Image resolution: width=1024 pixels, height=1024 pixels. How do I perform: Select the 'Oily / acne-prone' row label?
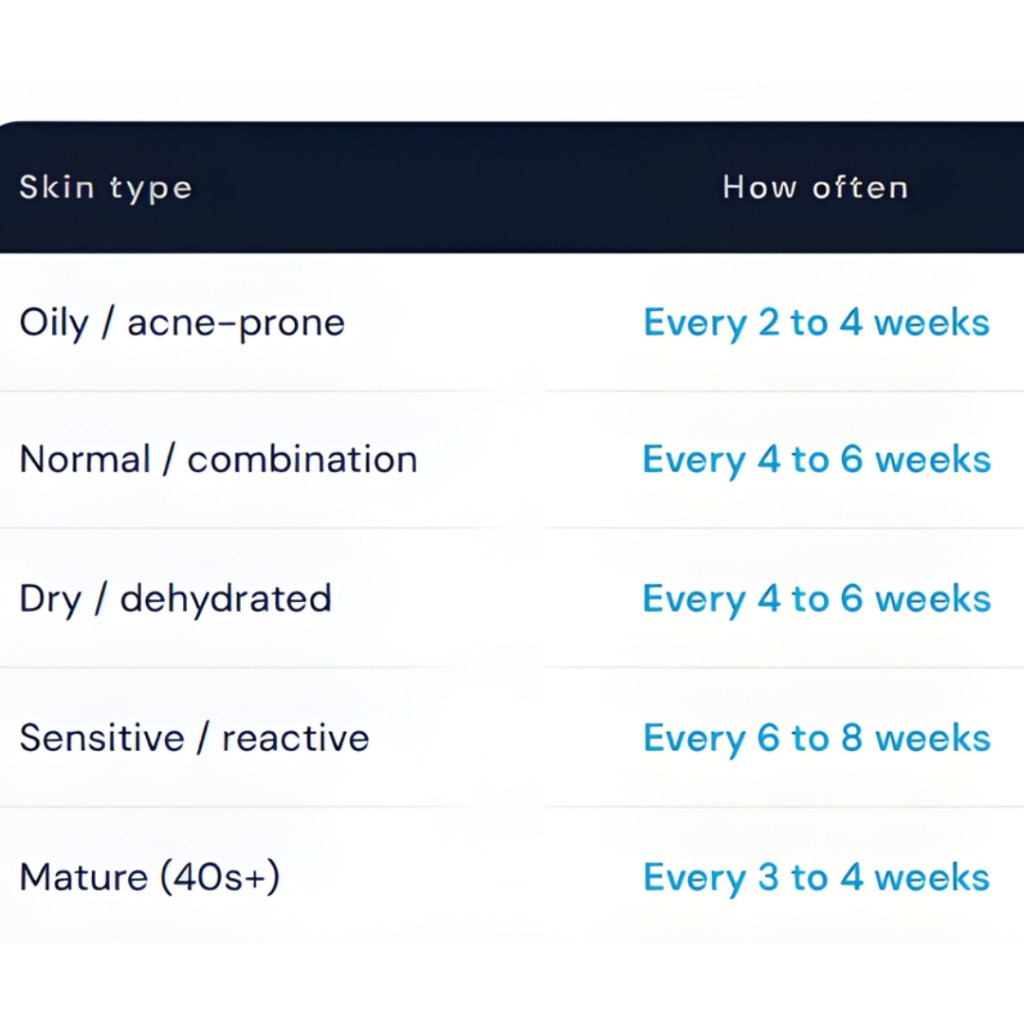coord(181,323)
